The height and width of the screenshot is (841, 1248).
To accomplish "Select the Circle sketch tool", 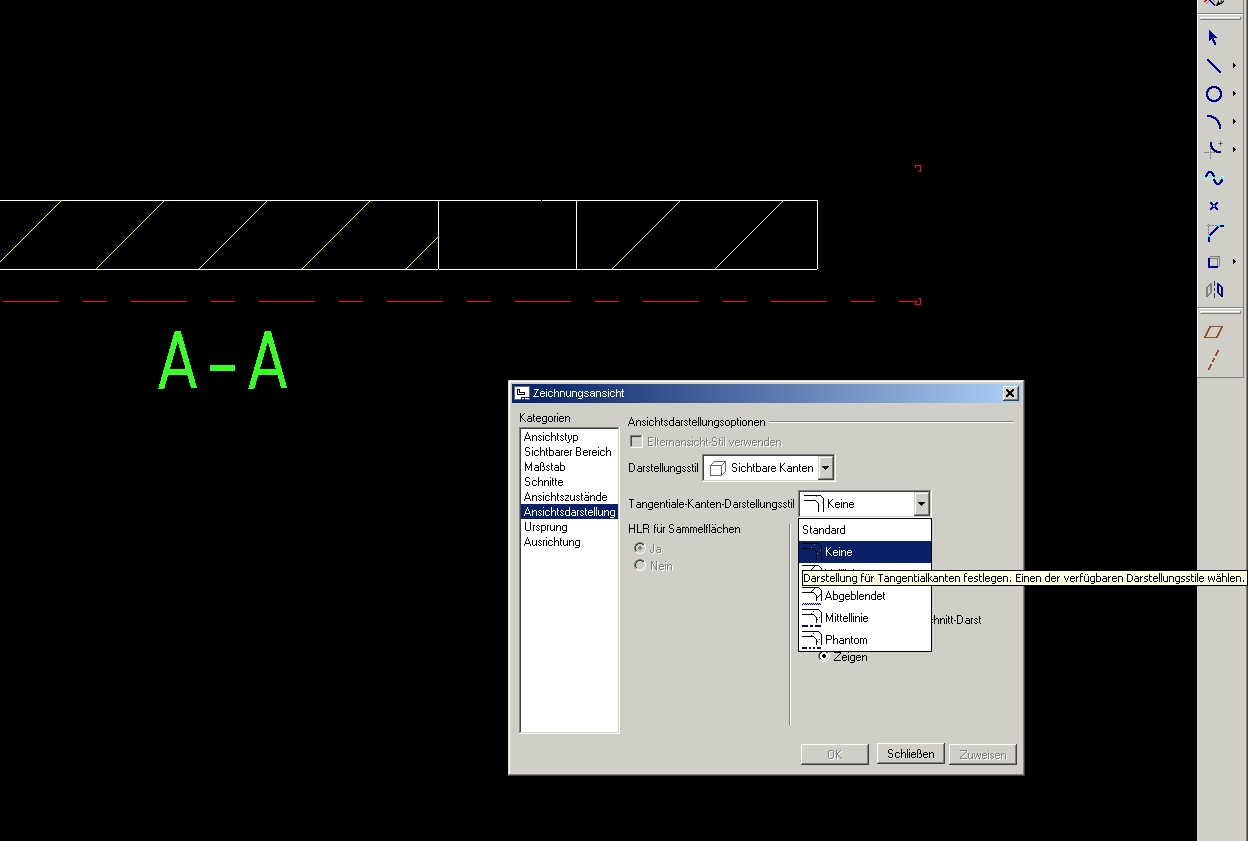I will tap(1213, 94).
